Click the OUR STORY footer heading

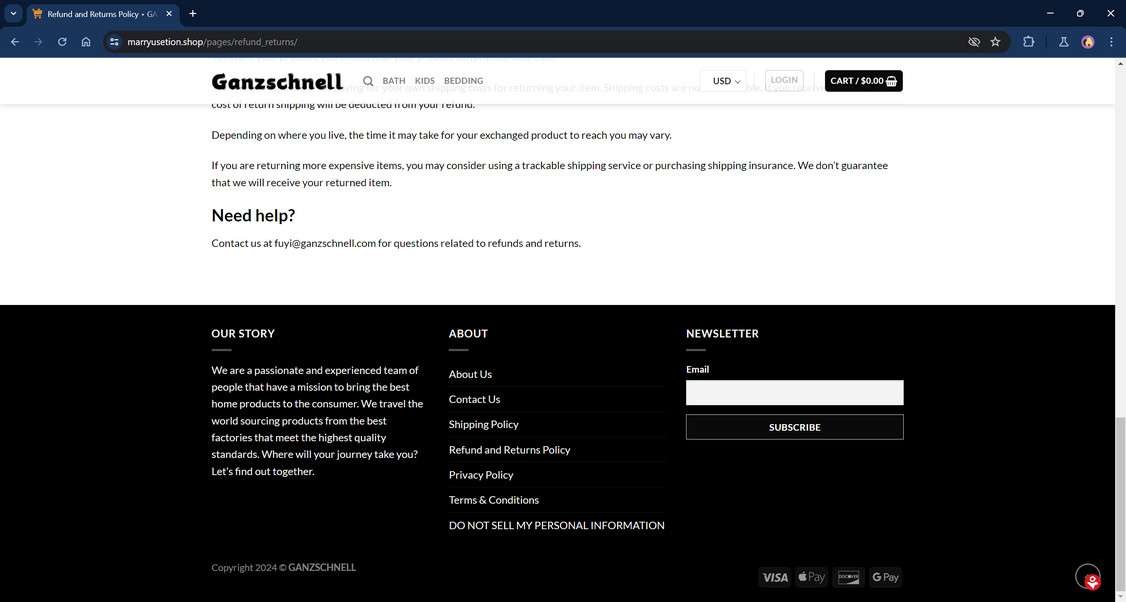click(x=243, y=333)
